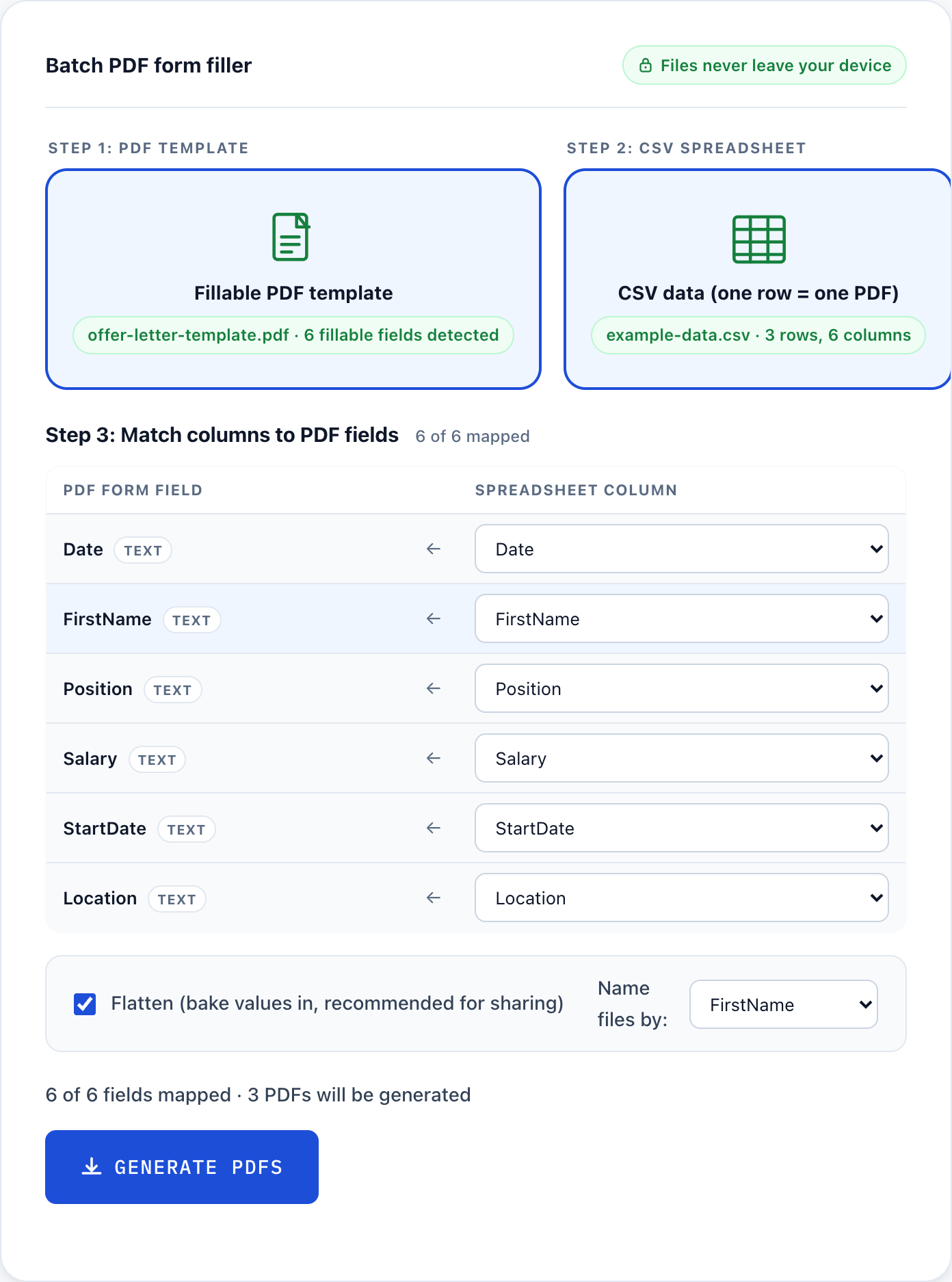The width and height of the screenshot is (952, 1282).
Task: Click the arrow icon in Position row
Action: 434,688
